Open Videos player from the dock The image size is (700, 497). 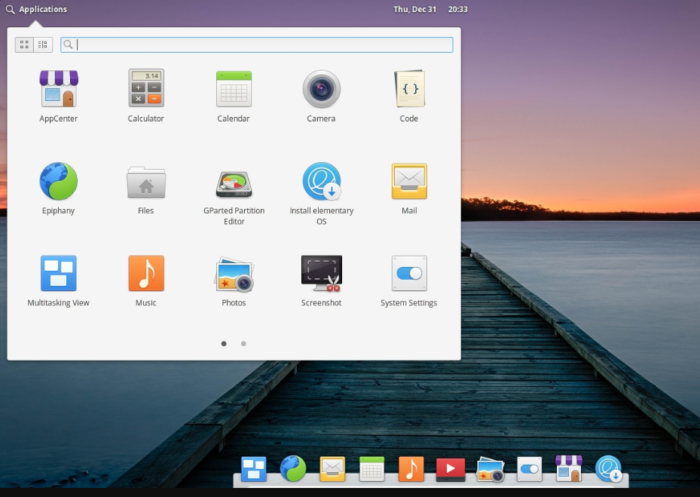tap(450, 469)
